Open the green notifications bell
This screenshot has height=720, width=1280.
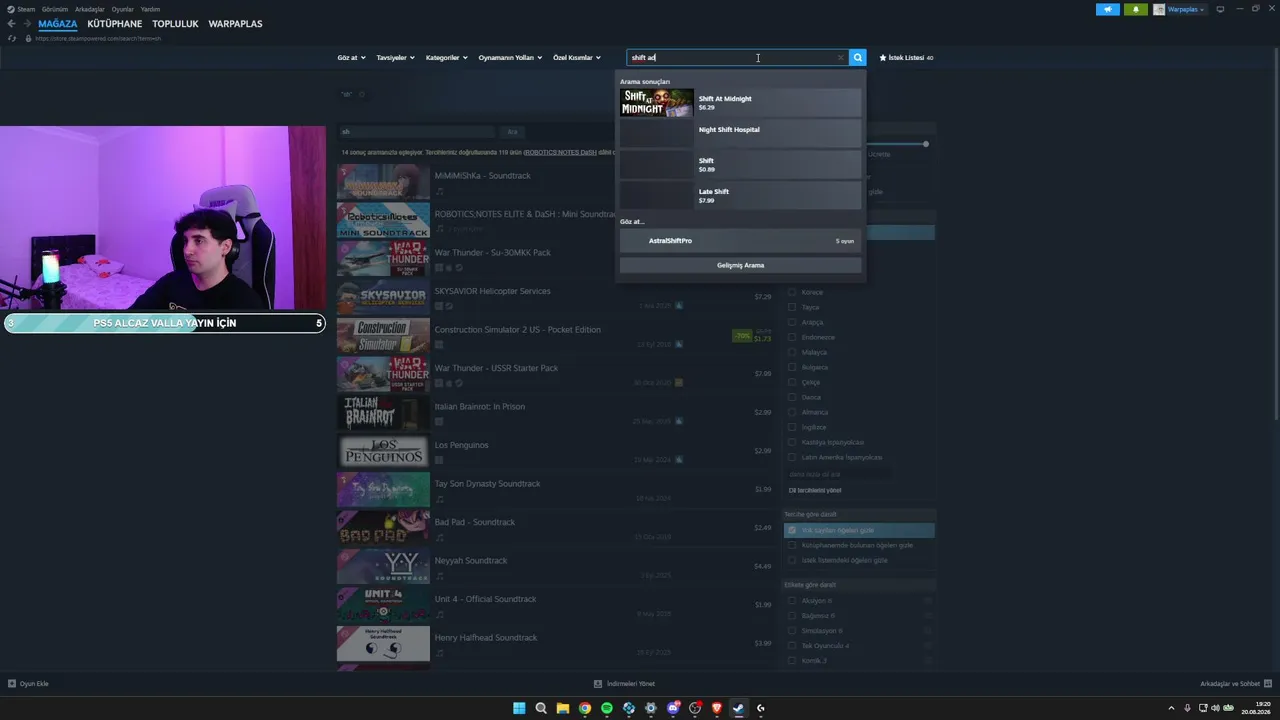[1135, 9]
